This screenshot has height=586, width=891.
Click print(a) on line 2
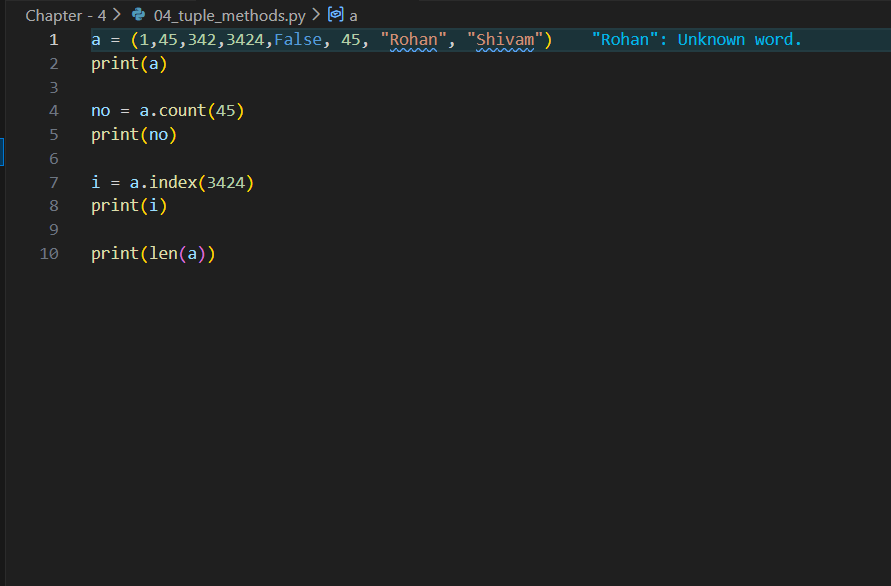(129, 64)
